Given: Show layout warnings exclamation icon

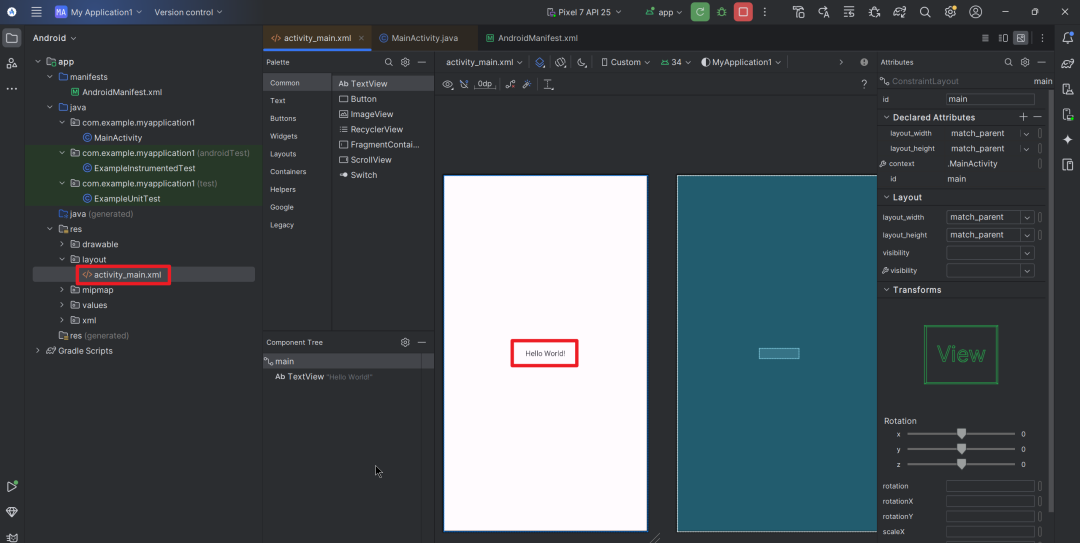Looking at the screenshot, I should click(864, 62).
